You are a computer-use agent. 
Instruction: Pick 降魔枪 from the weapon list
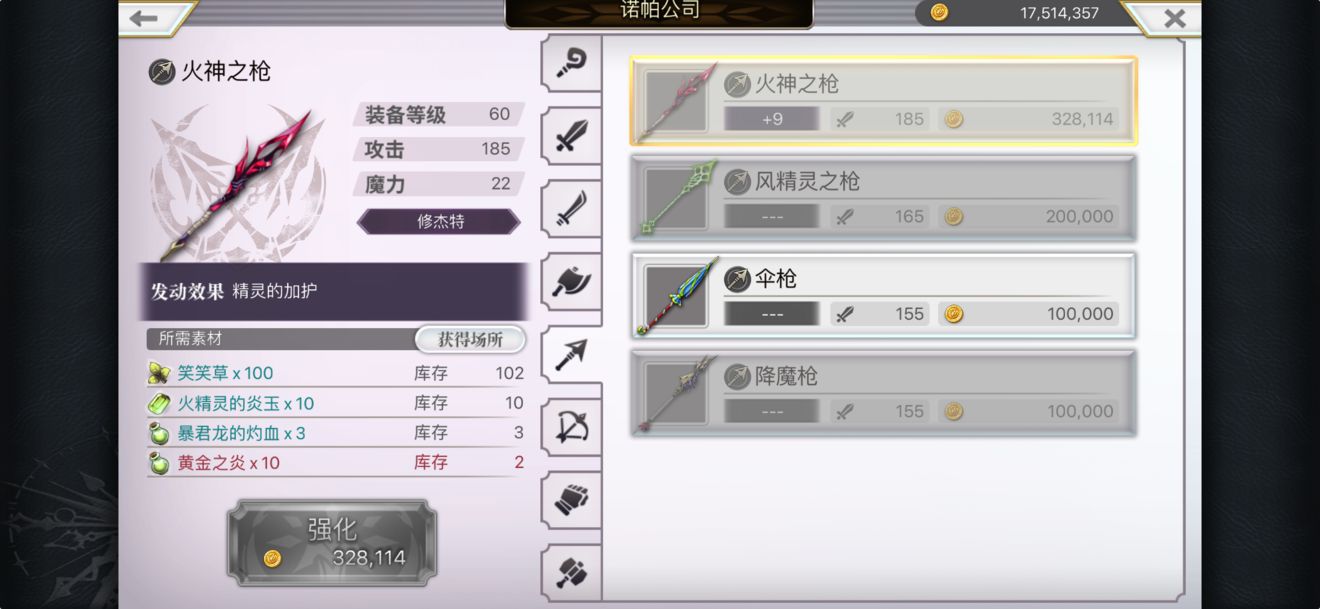tap(883, 393)
